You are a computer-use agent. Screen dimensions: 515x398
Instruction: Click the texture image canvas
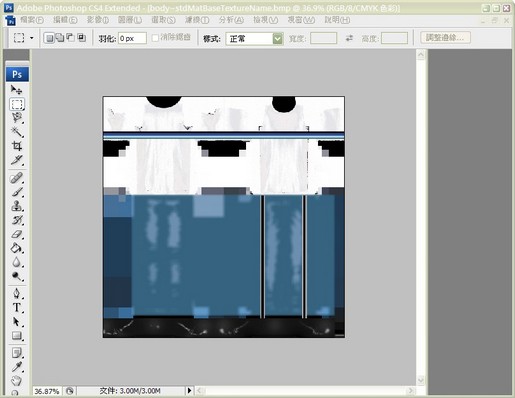tap(224, 217)
